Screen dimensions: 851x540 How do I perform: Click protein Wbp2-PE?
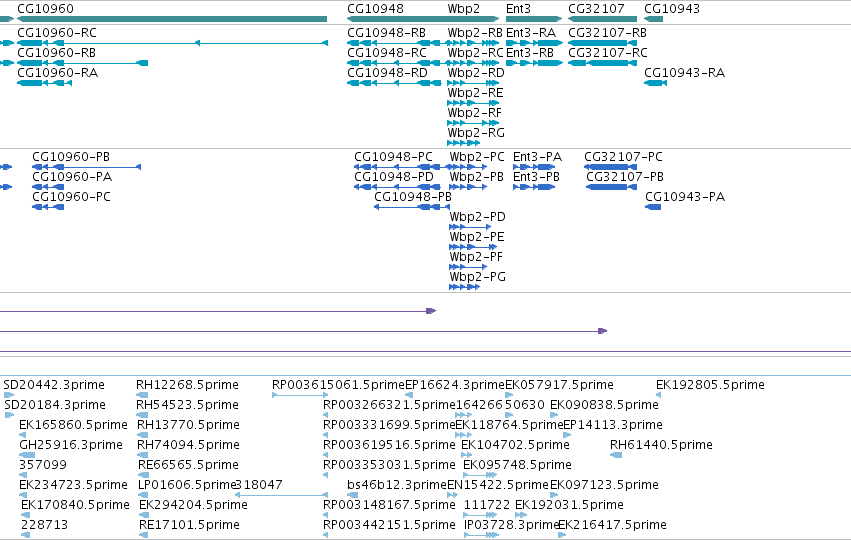[477, 237]
